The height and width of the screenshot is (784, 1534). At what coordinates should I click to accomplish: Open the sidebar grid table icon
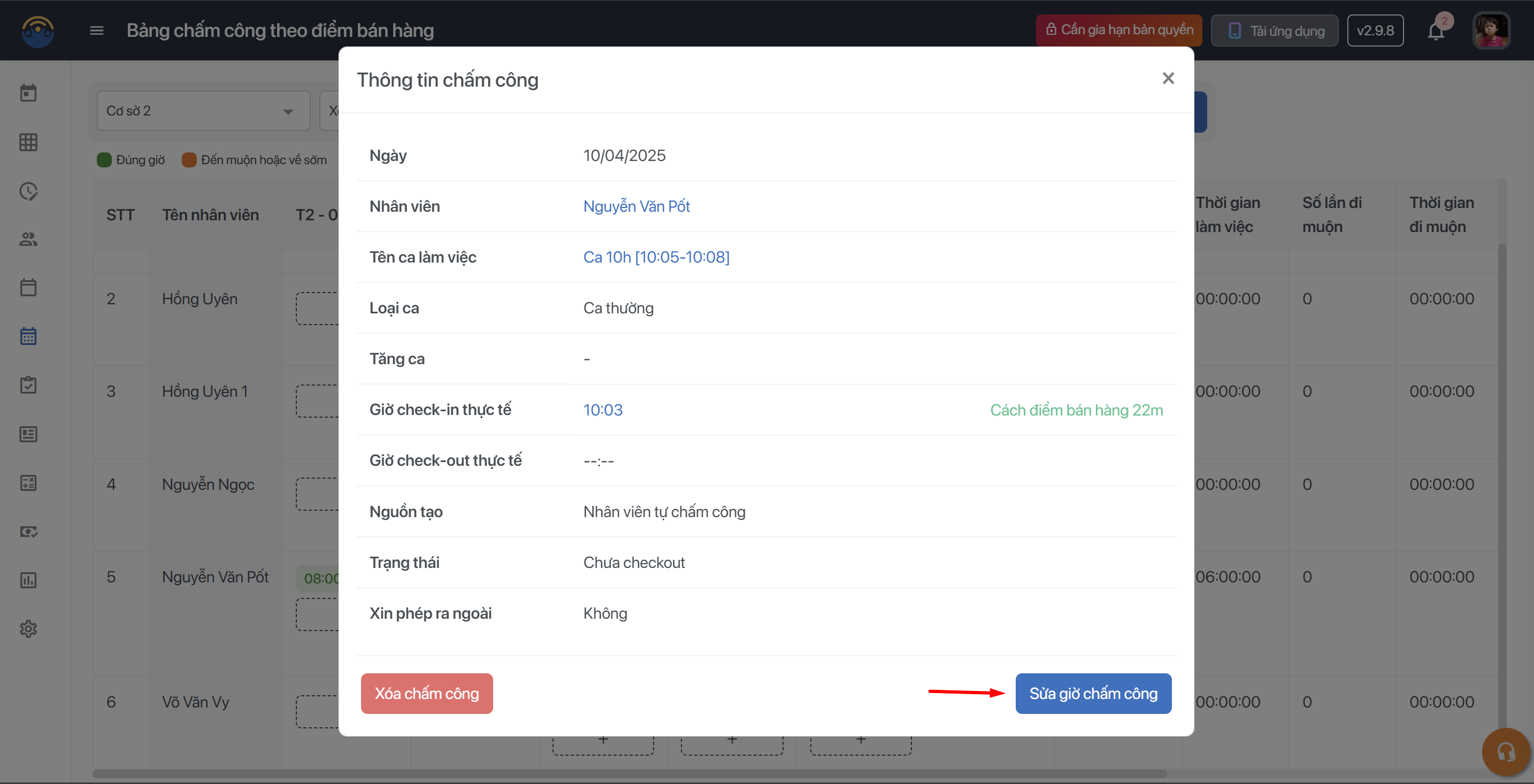pyautogui.click(x=28, y=142)
